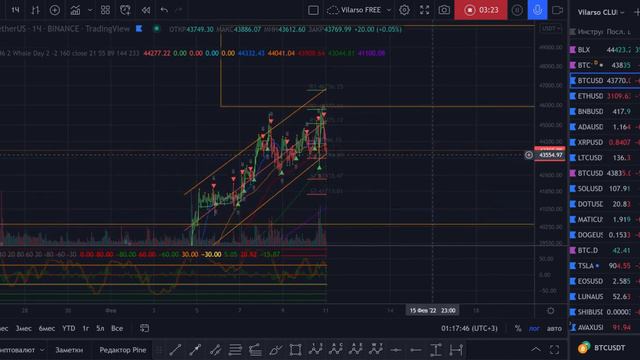
Task: Open go-to-date calendar icon
Action: 144,328
